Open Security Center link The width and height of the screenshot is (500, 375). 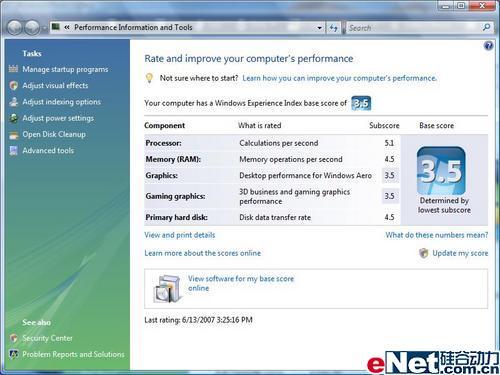coord(47,338)
